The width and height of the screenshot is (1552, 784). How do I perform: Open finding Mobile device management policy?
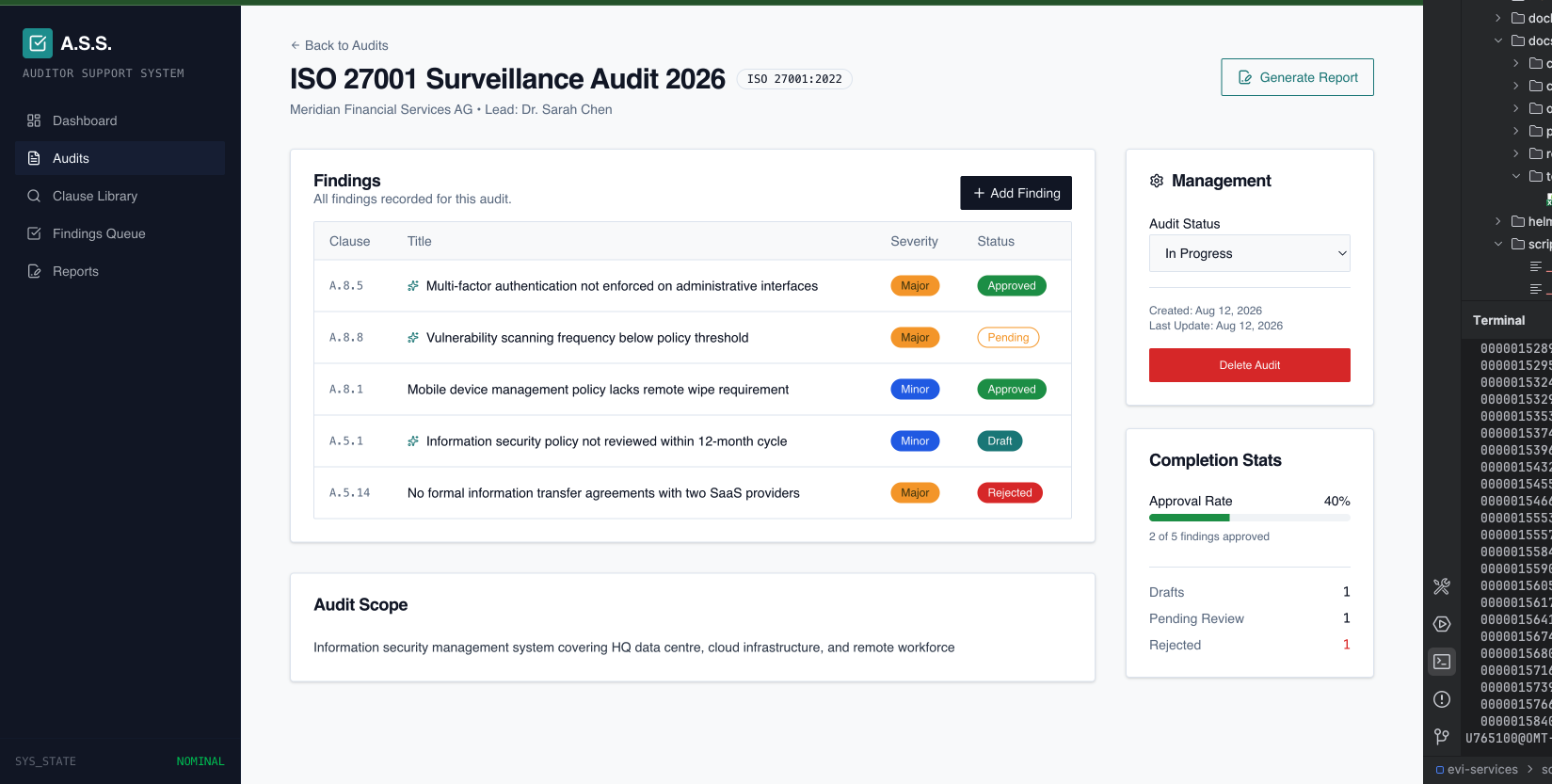coord(598,390)
